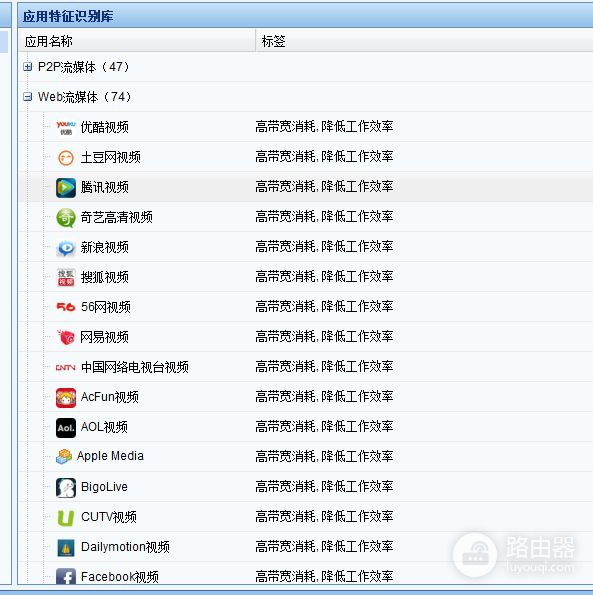The image size is (593, 595).
Task: Click the tag text in 搜狐视频 row
Action: 324,277
